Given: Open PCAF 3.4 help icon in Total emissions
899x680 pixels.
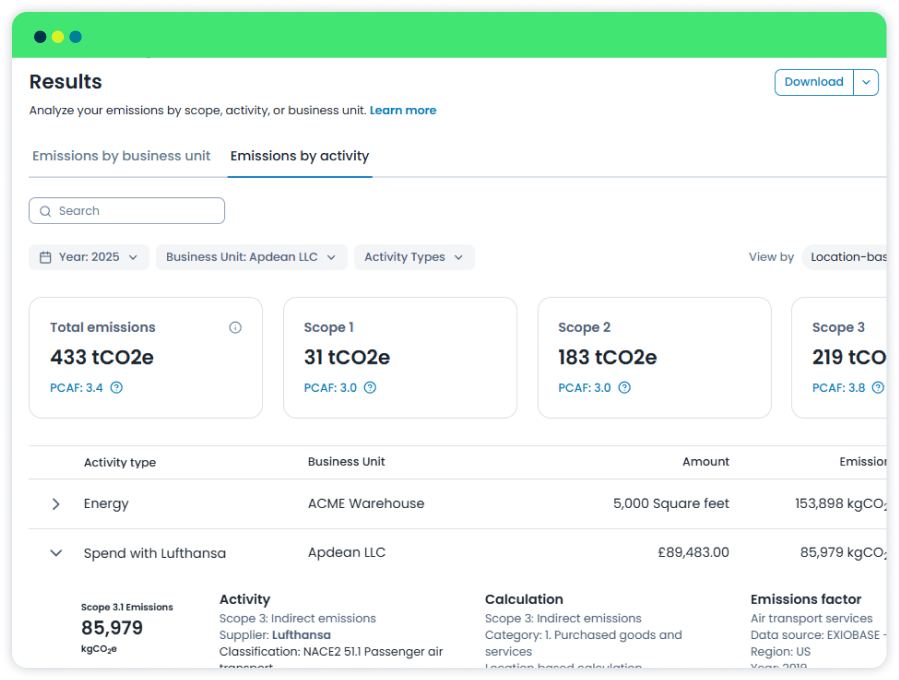Looking at the screenshot, I should click(x=116, y=388).
